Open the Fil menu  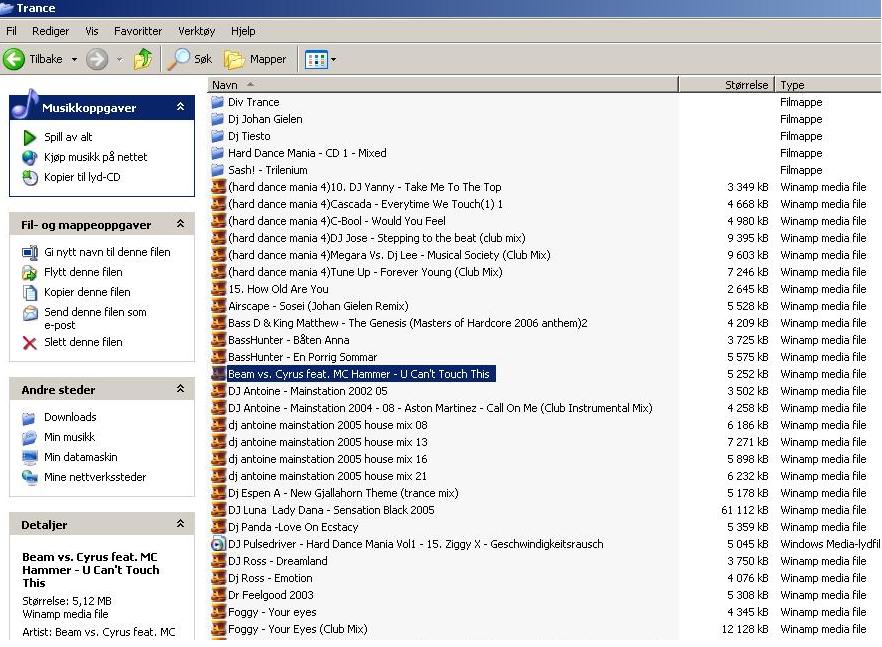click(x=11, y=31)
